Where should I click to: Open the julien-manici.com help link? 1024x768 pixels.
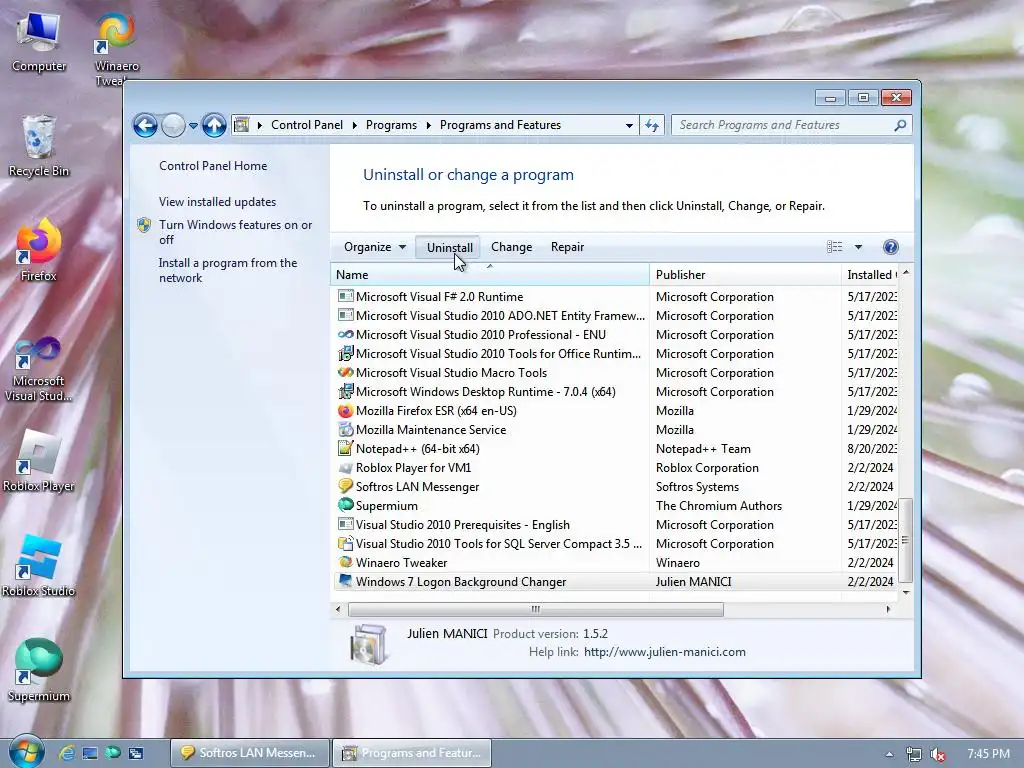[664, 652]
